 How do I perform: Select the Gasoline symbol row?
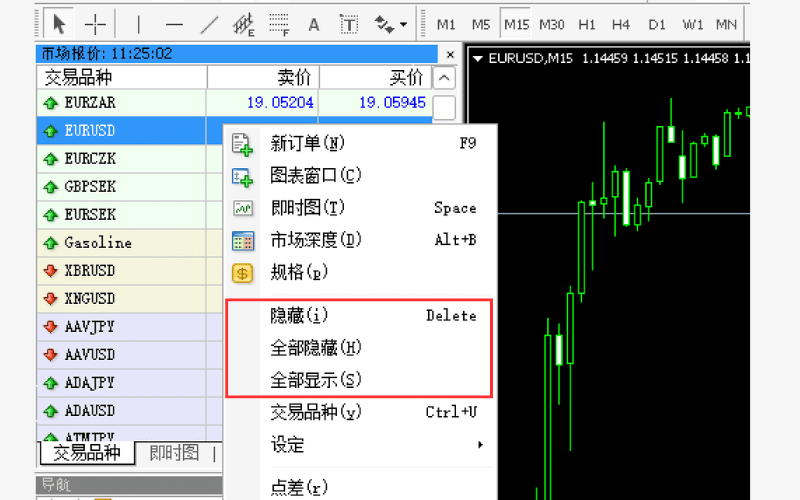tap(130, 243)
